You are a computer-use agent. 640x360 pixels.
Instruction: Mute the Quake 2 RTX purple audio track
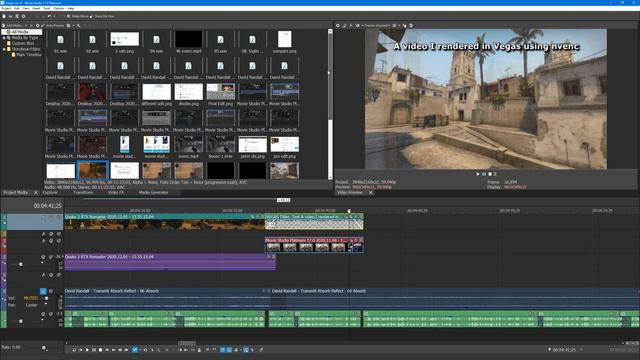click(43, 257)
